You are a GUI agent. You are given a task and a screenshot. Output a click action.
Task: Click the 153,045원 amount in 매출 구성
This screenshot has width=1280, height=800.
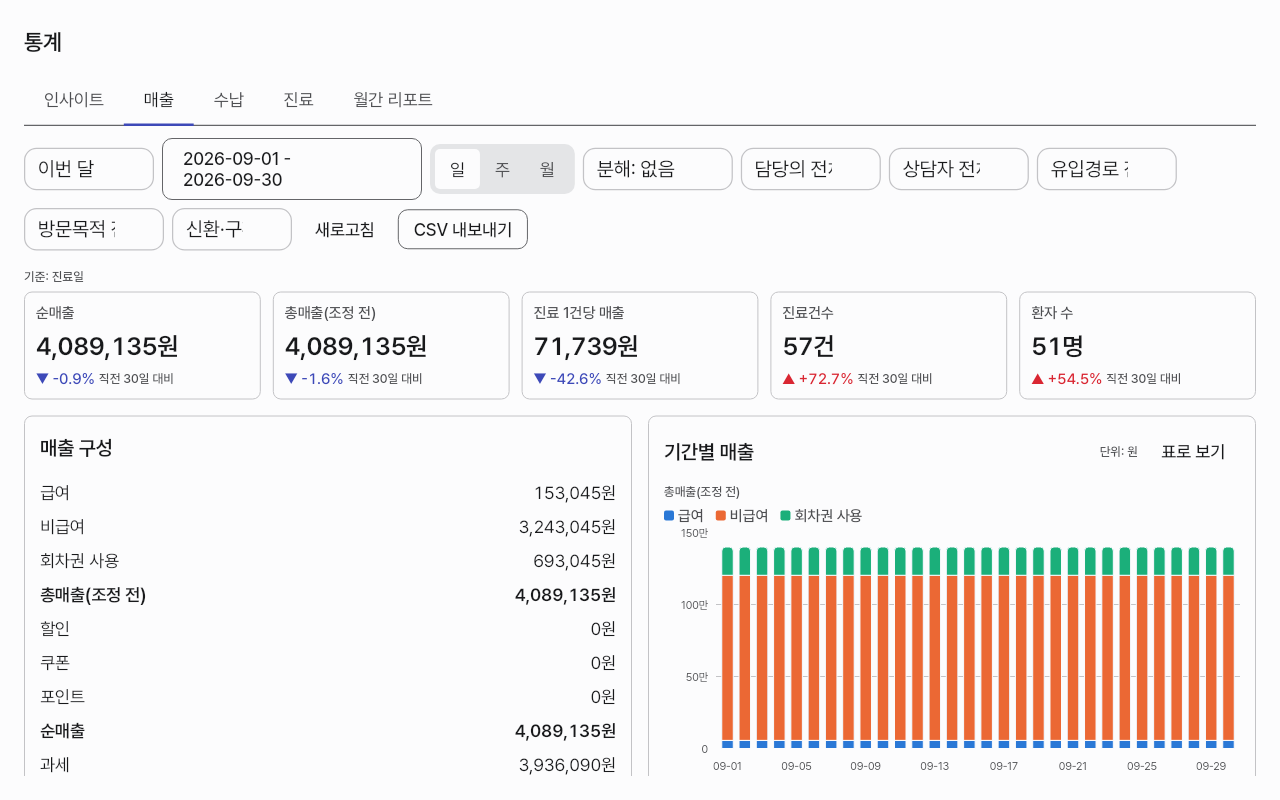click(575, 493)
